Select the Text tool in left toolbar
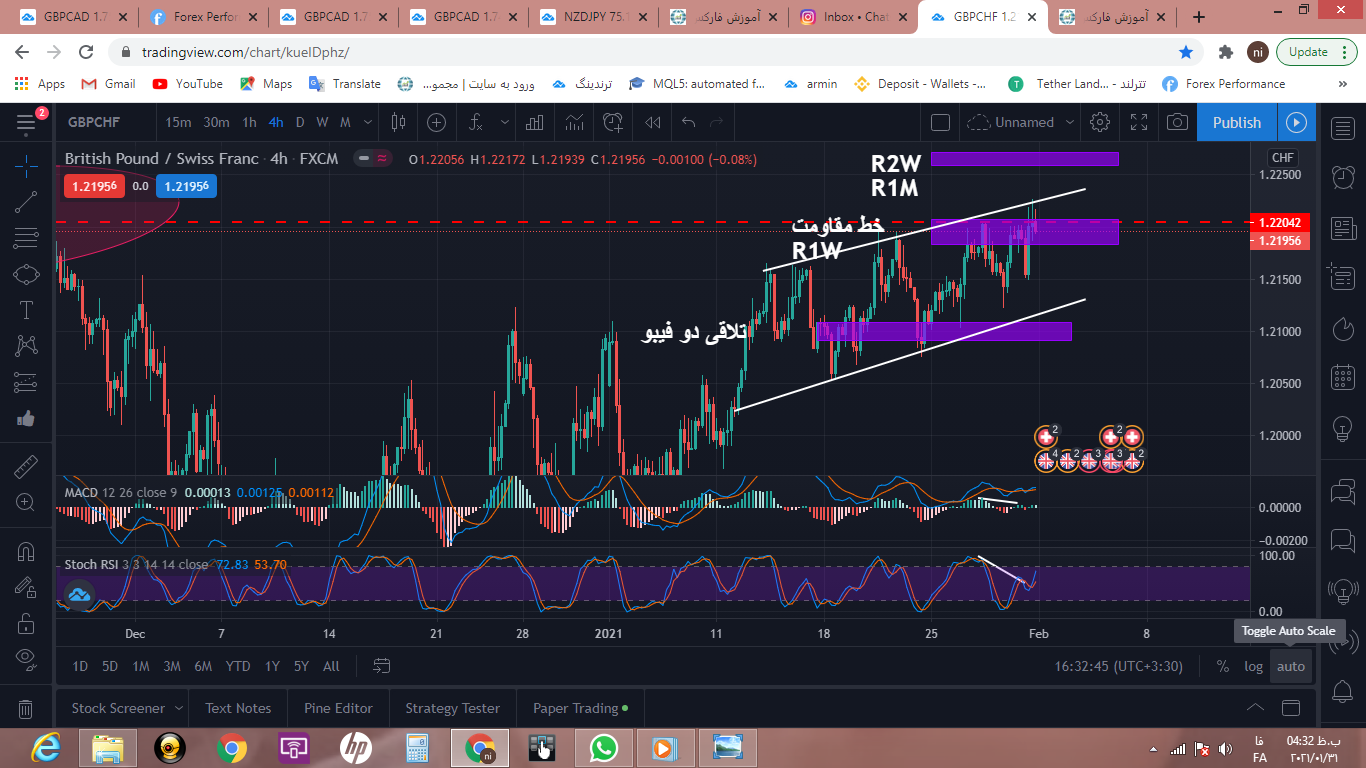Viewport: 1366px width, 768px height. point(26,310)
